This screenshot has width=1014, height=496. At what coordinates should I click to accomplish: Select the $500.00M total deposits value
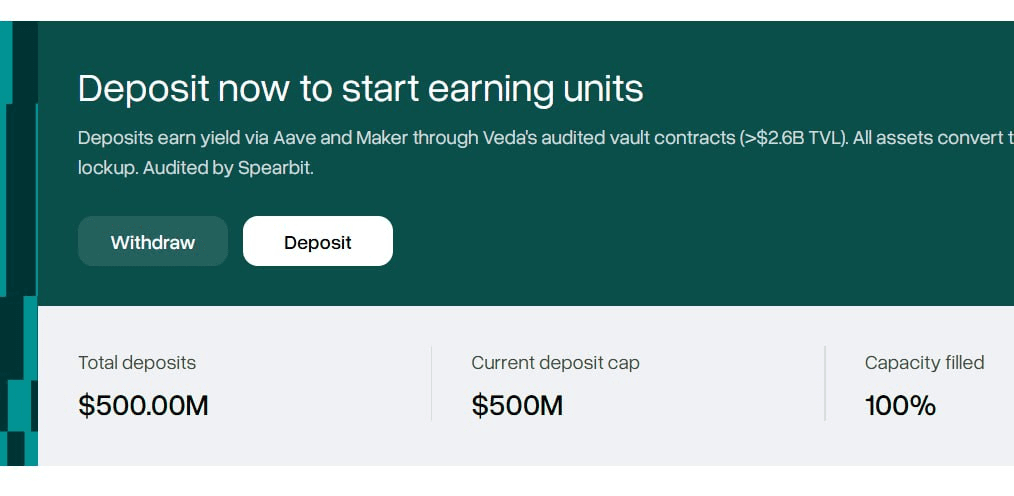pyautogui.click(x=144, y=406)
